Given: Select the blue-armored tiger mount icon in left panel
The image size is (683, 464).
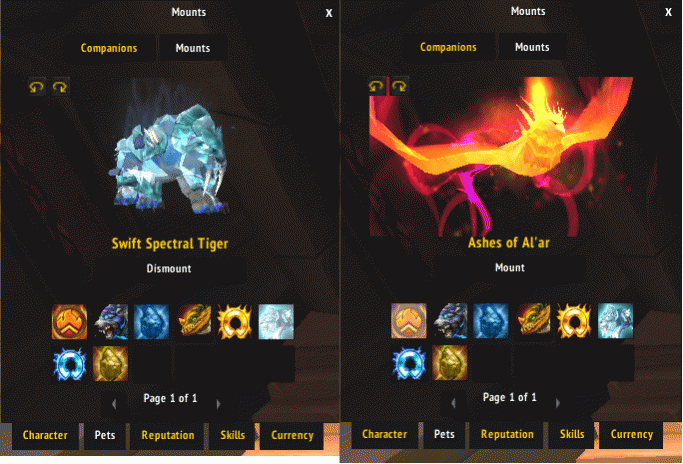Looking at the screenshot, I should pos(111,322).
